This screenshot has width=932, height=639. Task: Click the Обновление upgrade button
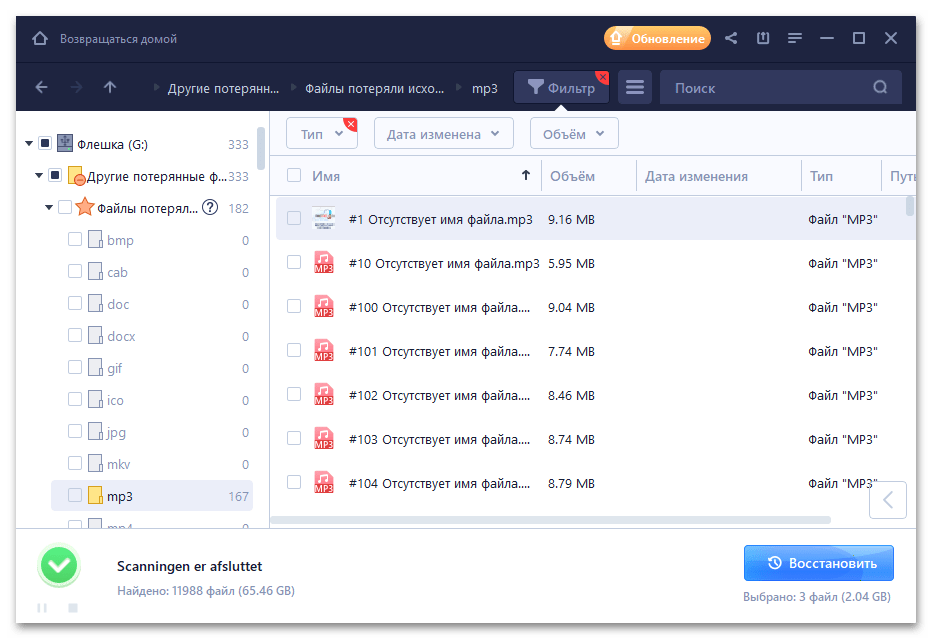tap(657, 39)
